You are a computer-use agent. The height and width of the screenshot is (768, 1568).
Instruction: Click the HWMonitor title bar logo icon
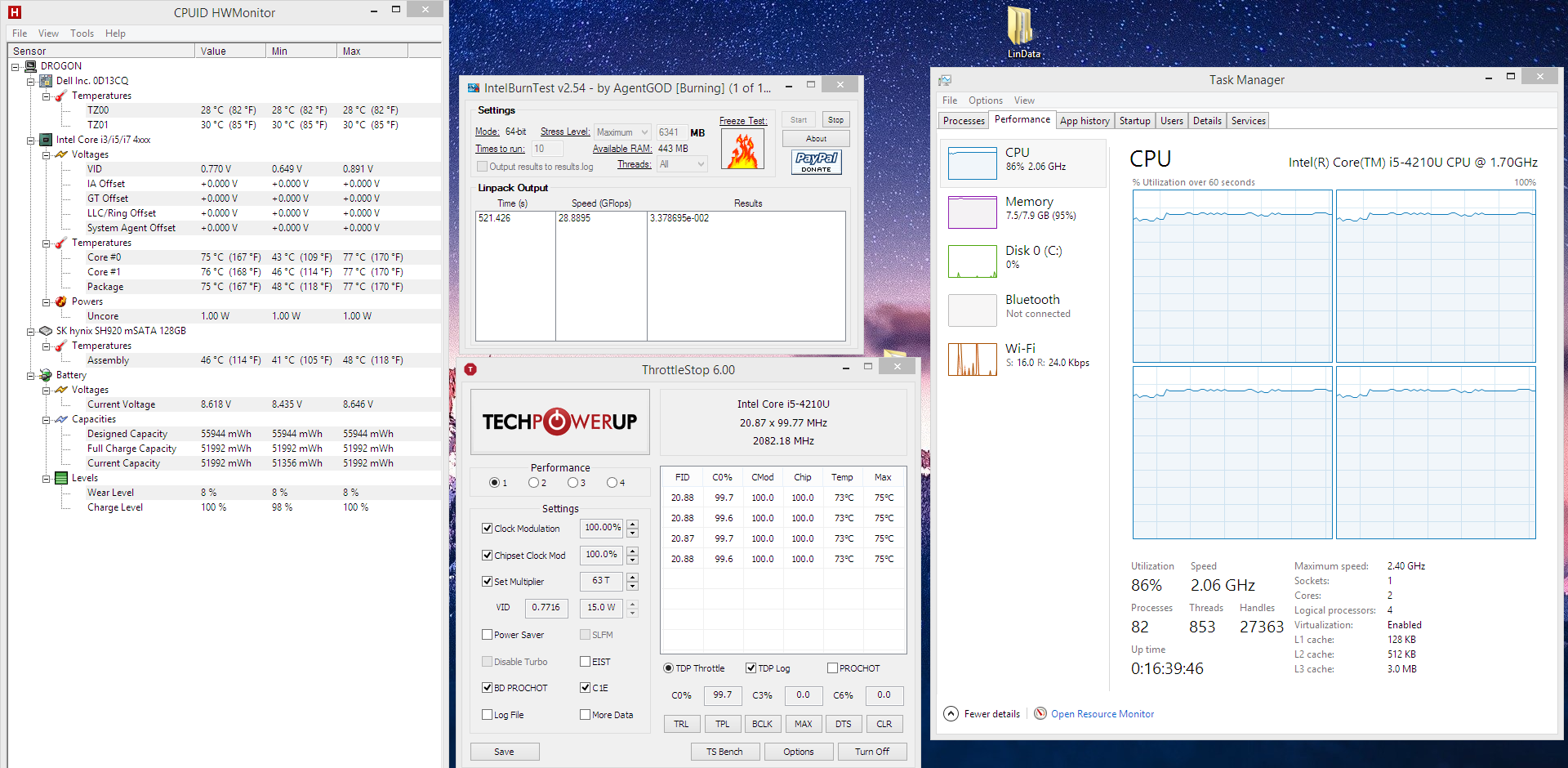click(14, 12)
